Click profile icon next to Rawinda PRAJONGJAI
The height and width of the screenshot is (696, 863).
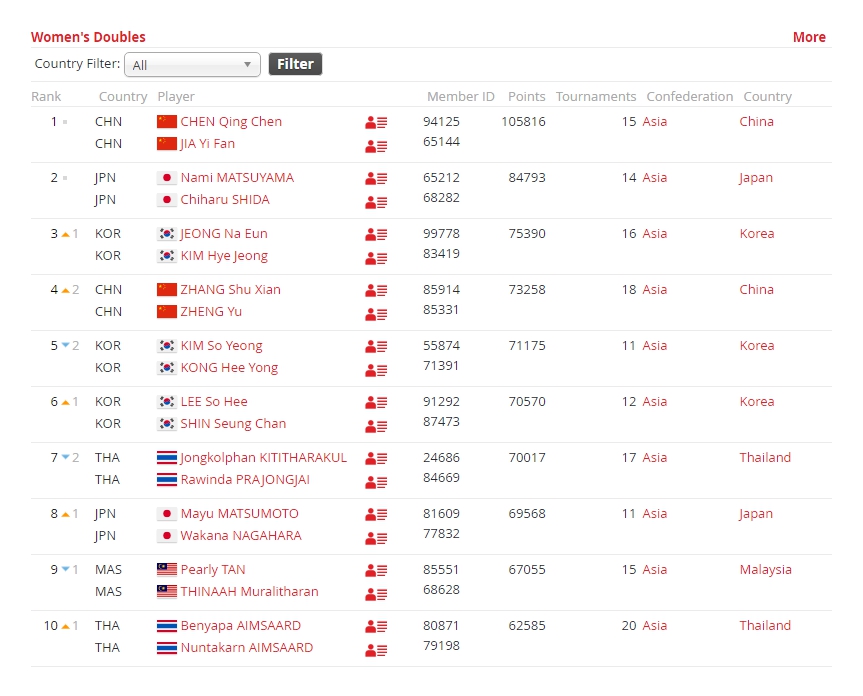point(376,480)
